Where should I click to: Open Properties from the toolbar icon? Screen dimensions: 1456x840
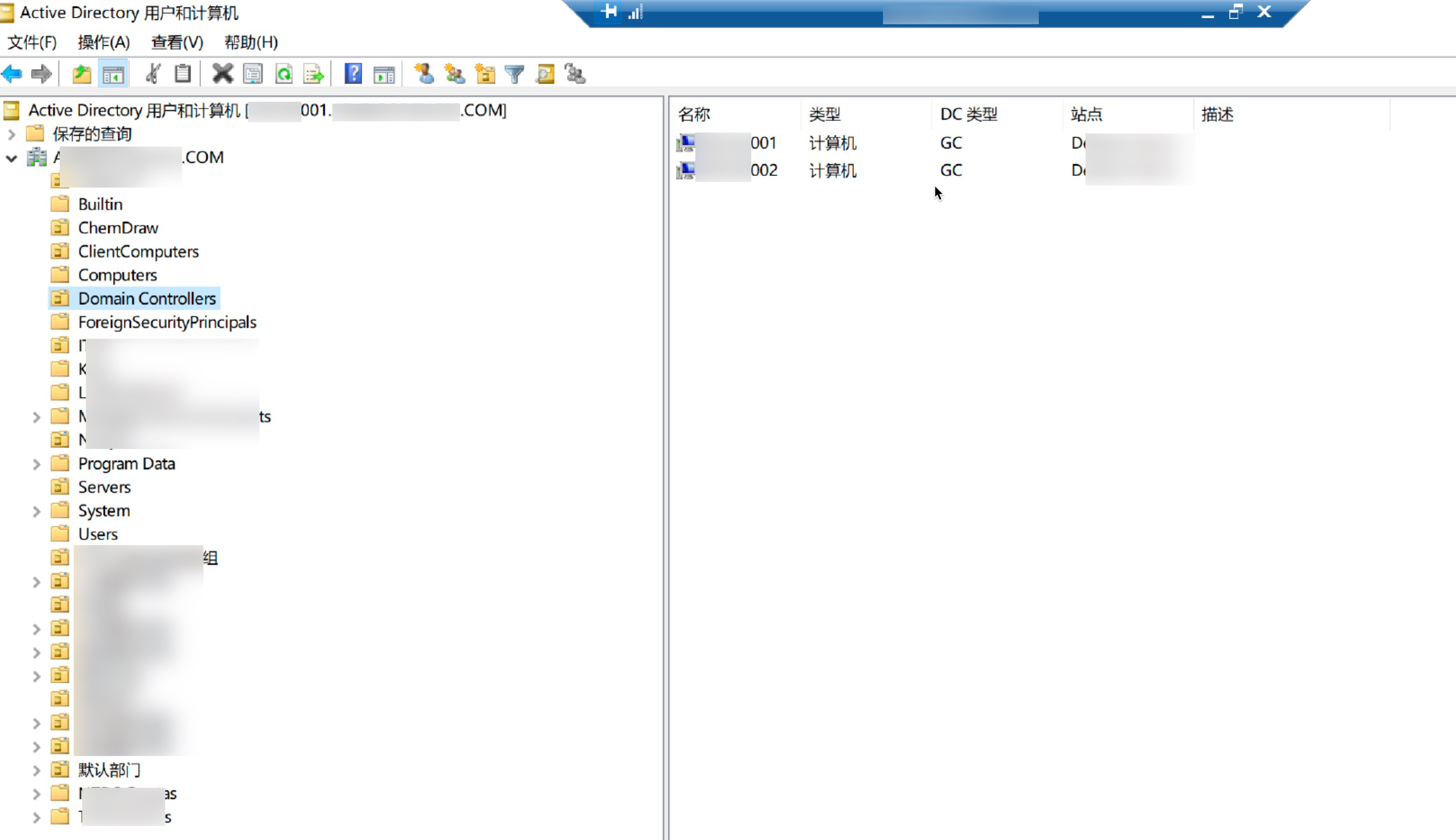[x=252, y=74]
